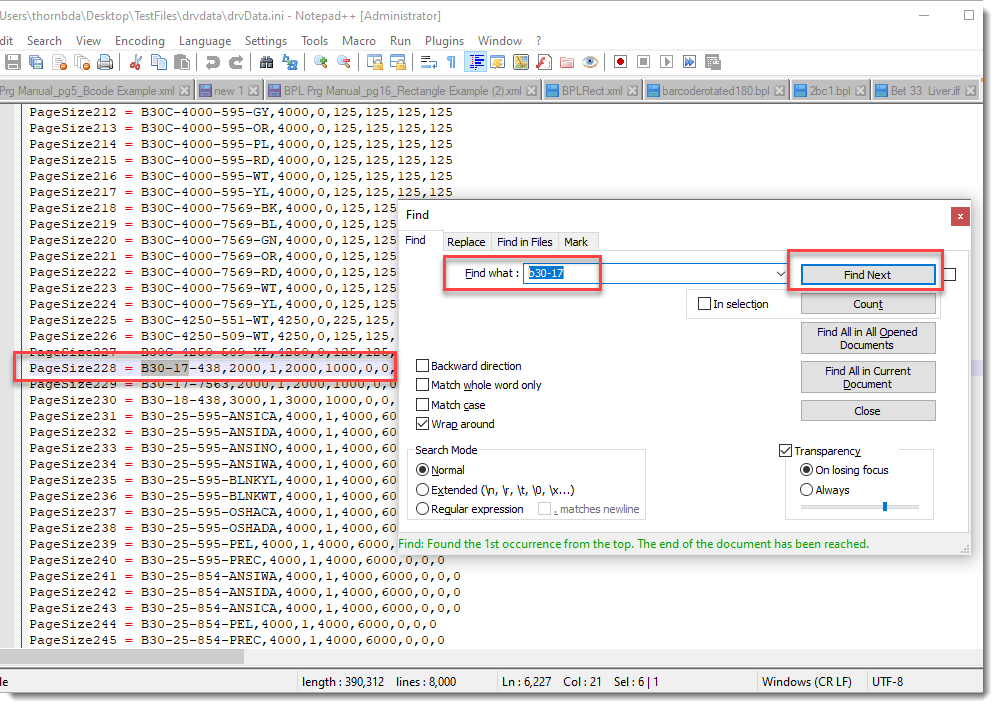Open the Plugins menu
This screenshot has width=998, height=708.
[444, 41]
